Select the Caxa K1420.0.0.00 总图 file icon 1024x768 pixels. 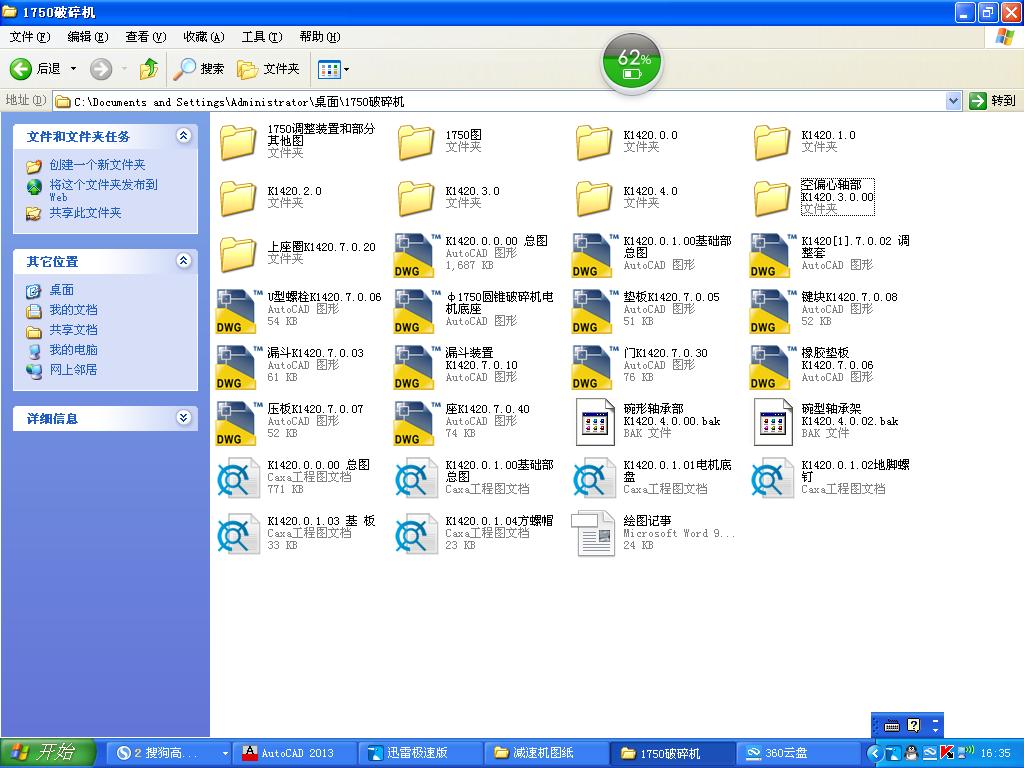point(238,479)
